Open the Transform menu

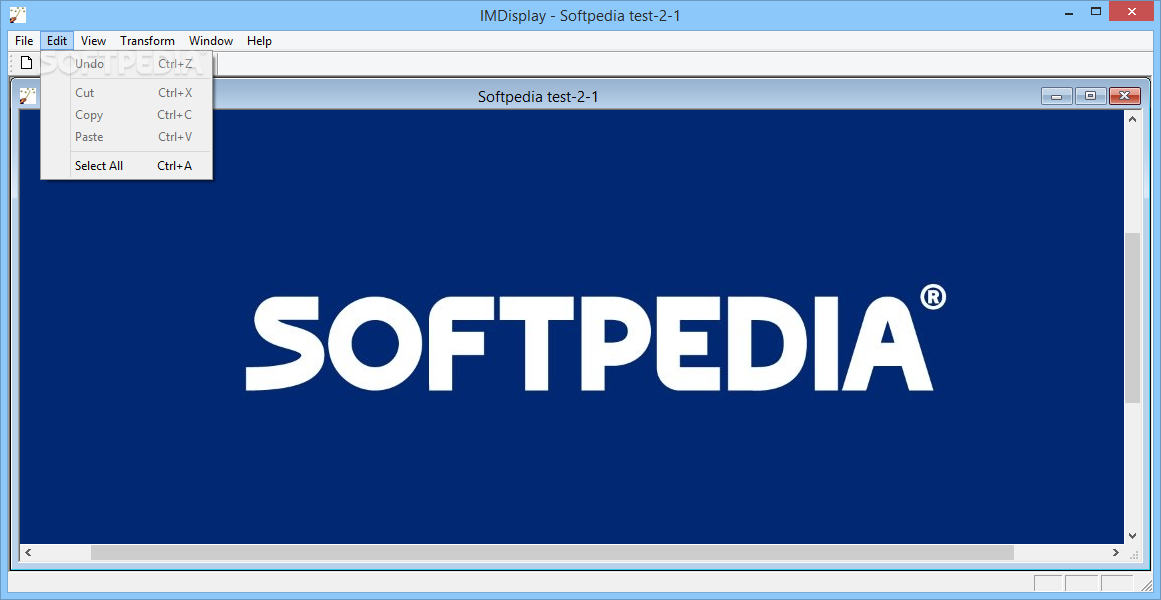[x=147, y=41]
